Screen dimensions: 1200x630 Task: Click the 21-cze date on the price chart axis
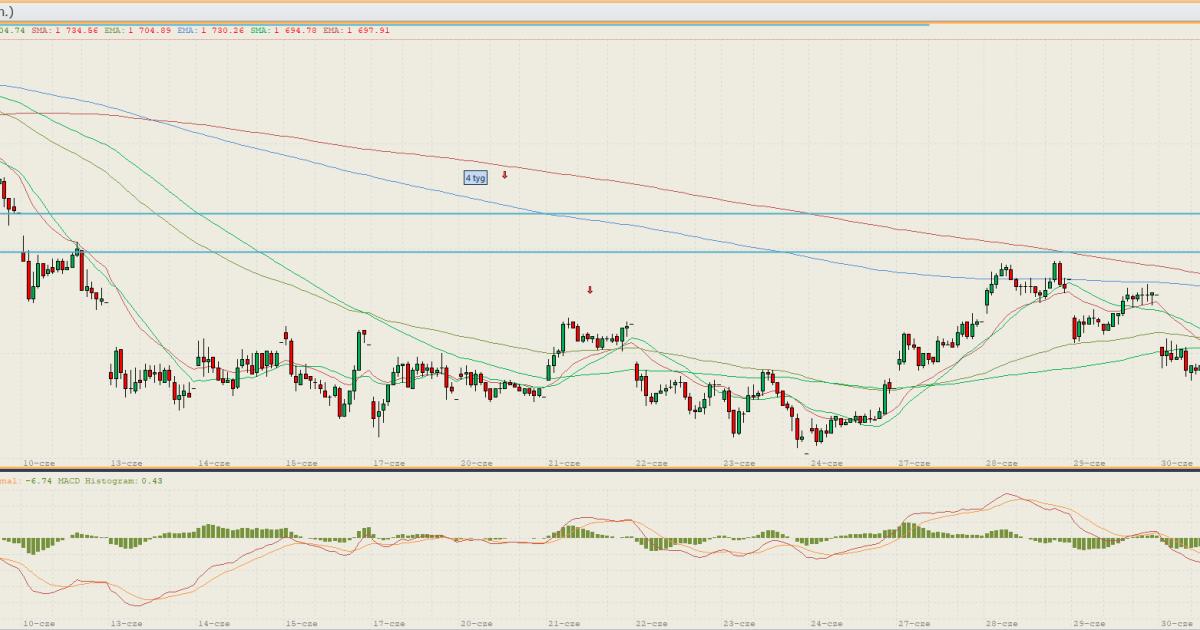coord(564,463)
